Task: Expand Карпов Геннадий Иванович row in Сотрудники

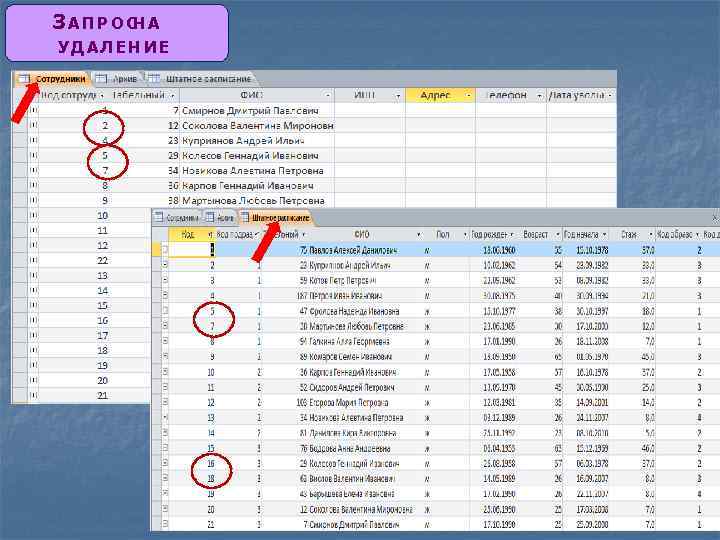Action: pos(33,186)
